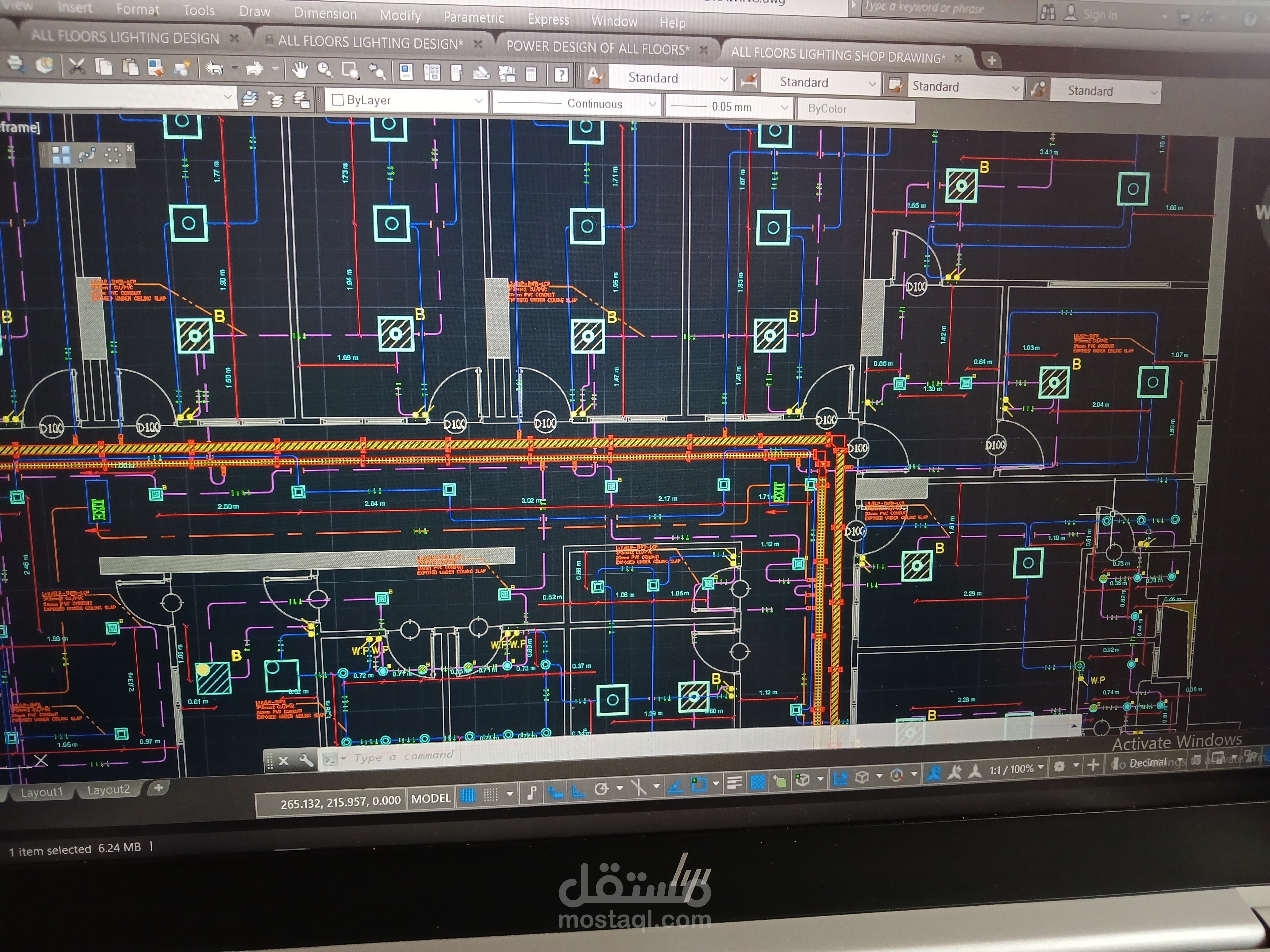This screenshot has height=952, width=1270.
Task: Open the Tool Palettes window icon
Action: [x=456, y=73]
